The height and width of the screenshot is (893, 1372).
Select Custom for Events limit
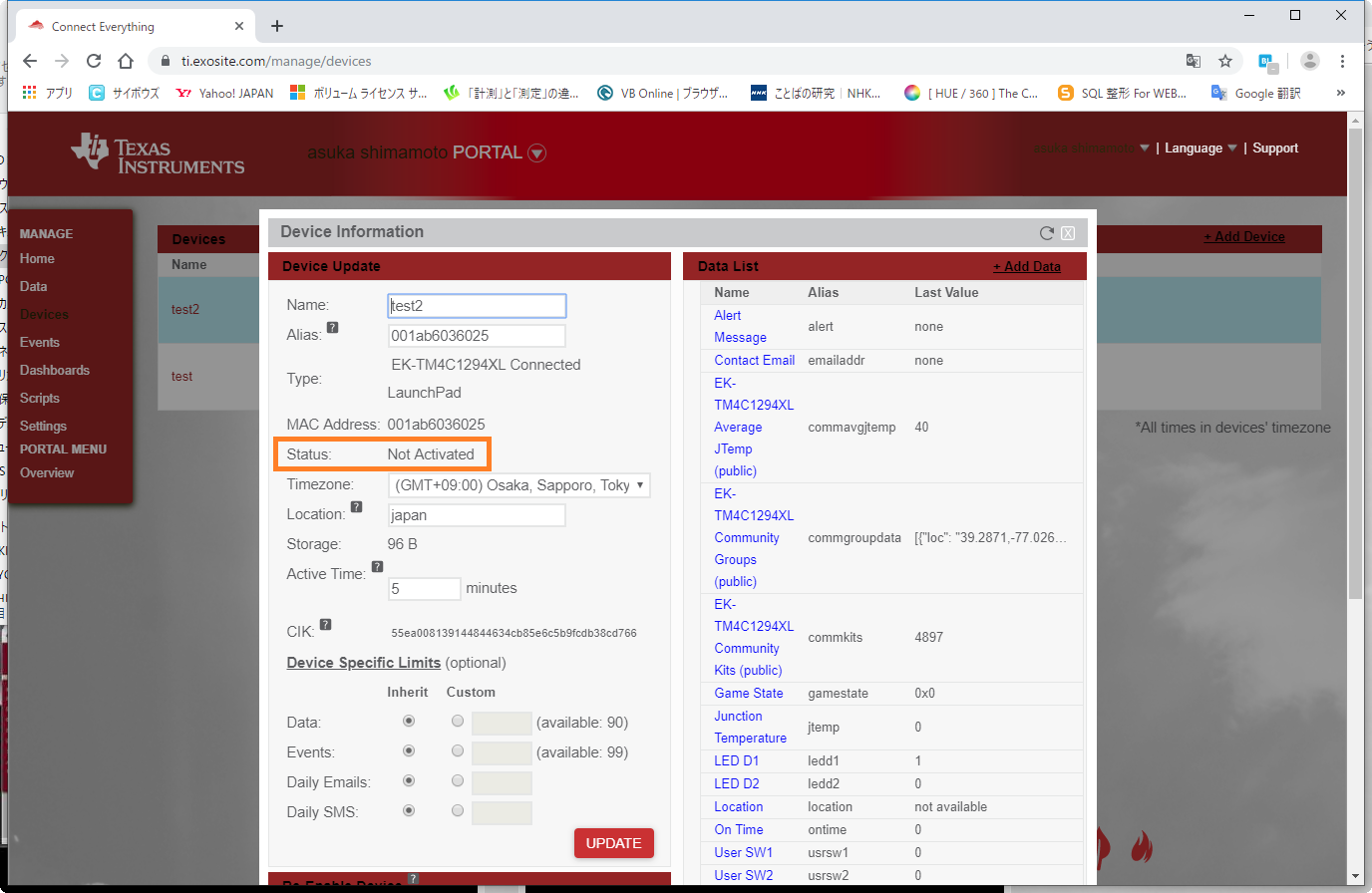coord(458,750)
